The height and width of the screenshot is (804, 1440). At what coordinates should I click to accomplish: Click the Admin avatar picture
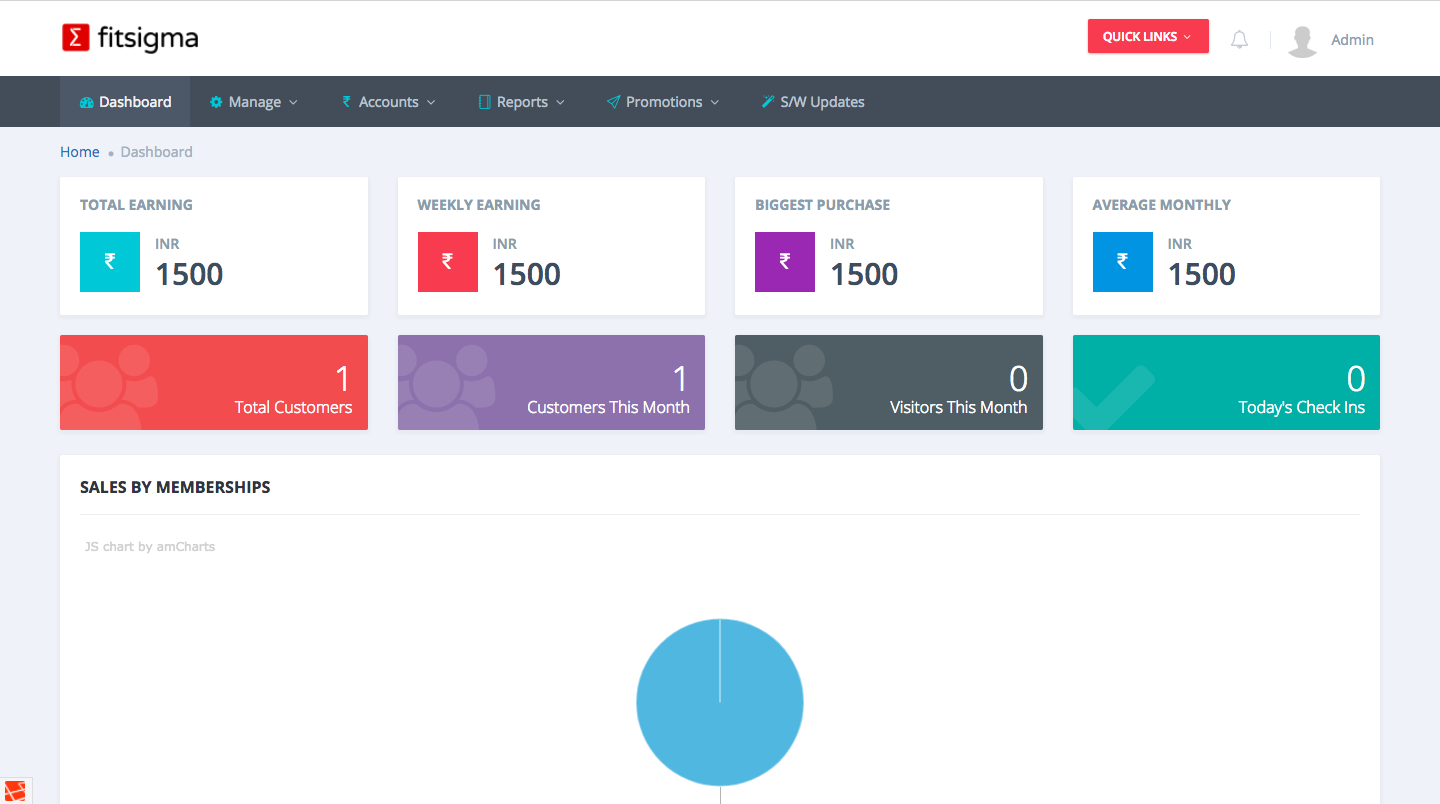[x=1302, y=40]
